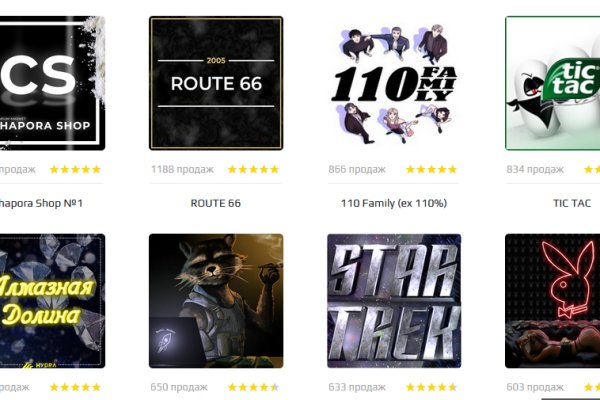Select the Tic Tac shop logo
600x400 pixels.
[x=553, y=83]
